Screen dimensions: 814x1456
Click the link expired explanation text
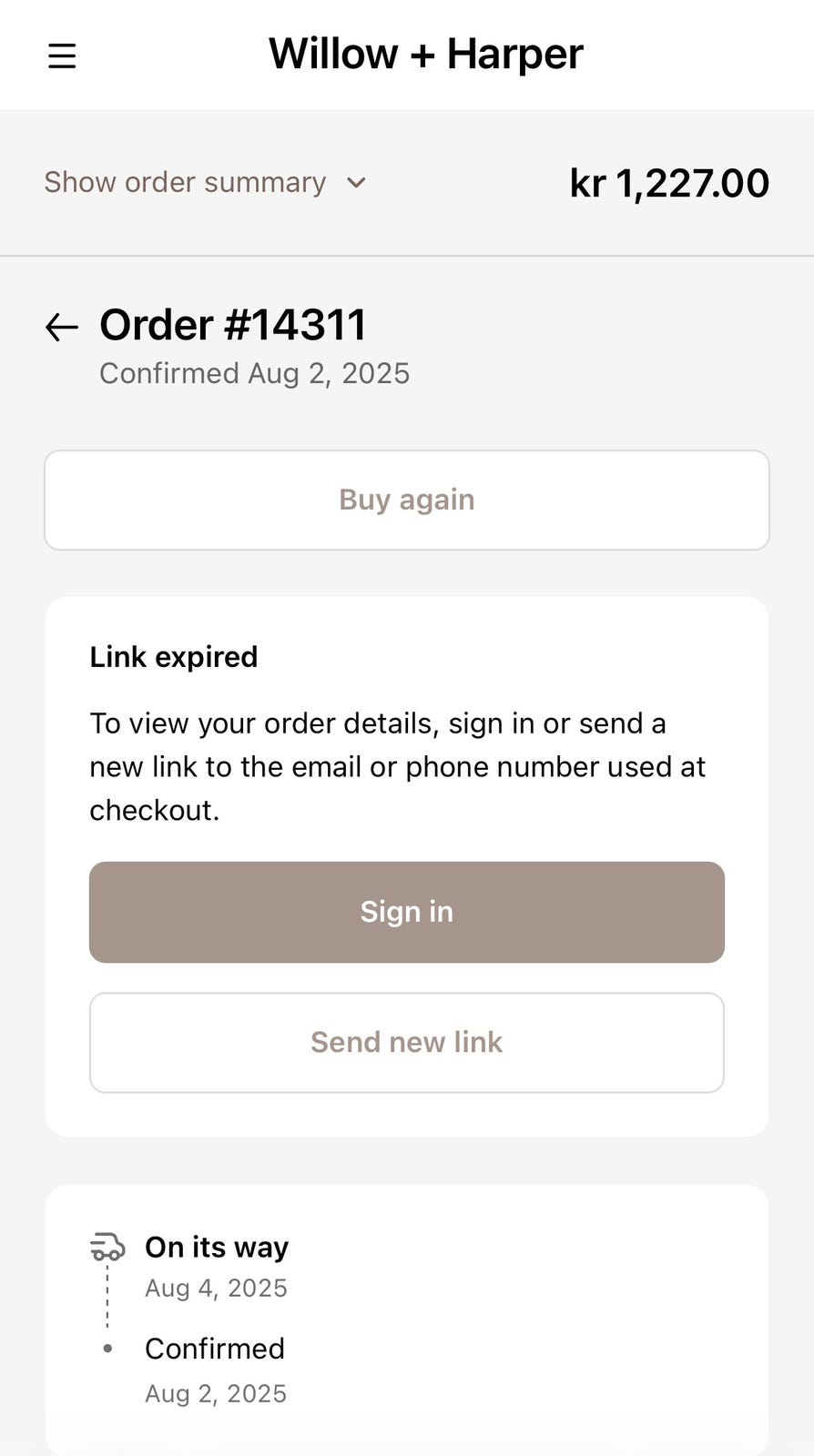[x=397, y=766]
